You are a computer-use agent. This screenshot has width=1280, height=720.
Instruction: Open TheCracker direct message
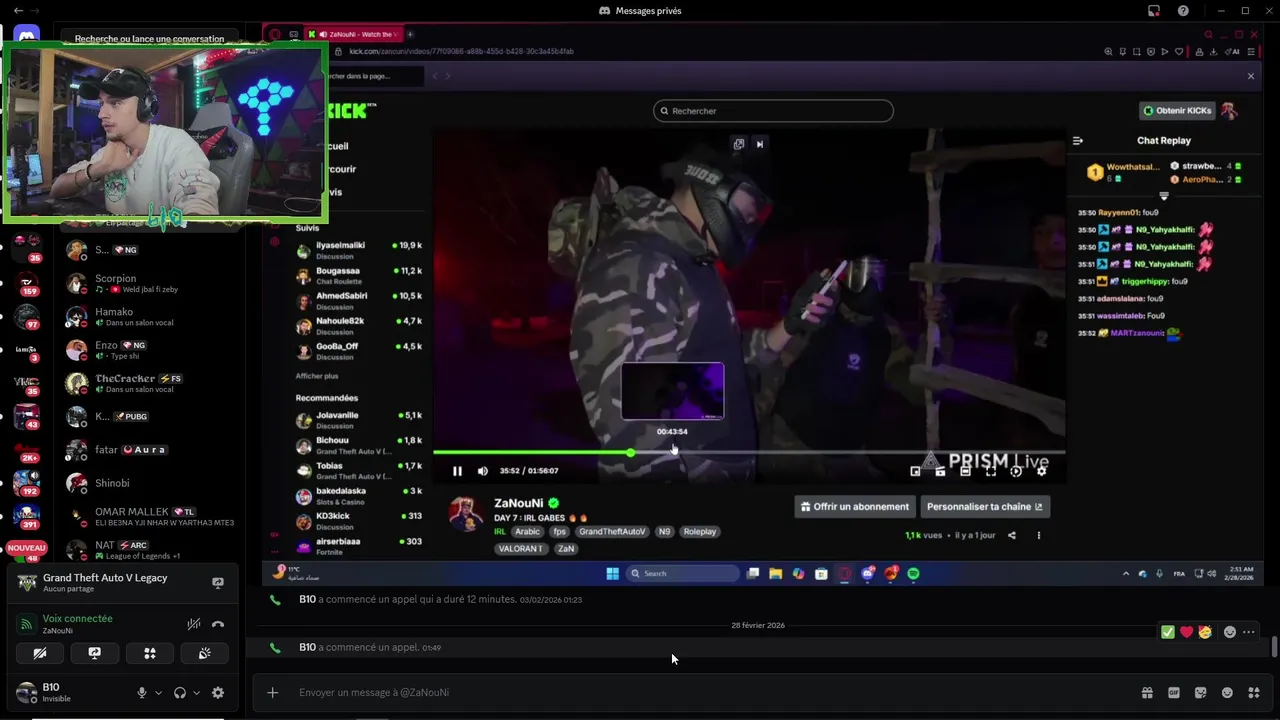[x=150, y=383]
